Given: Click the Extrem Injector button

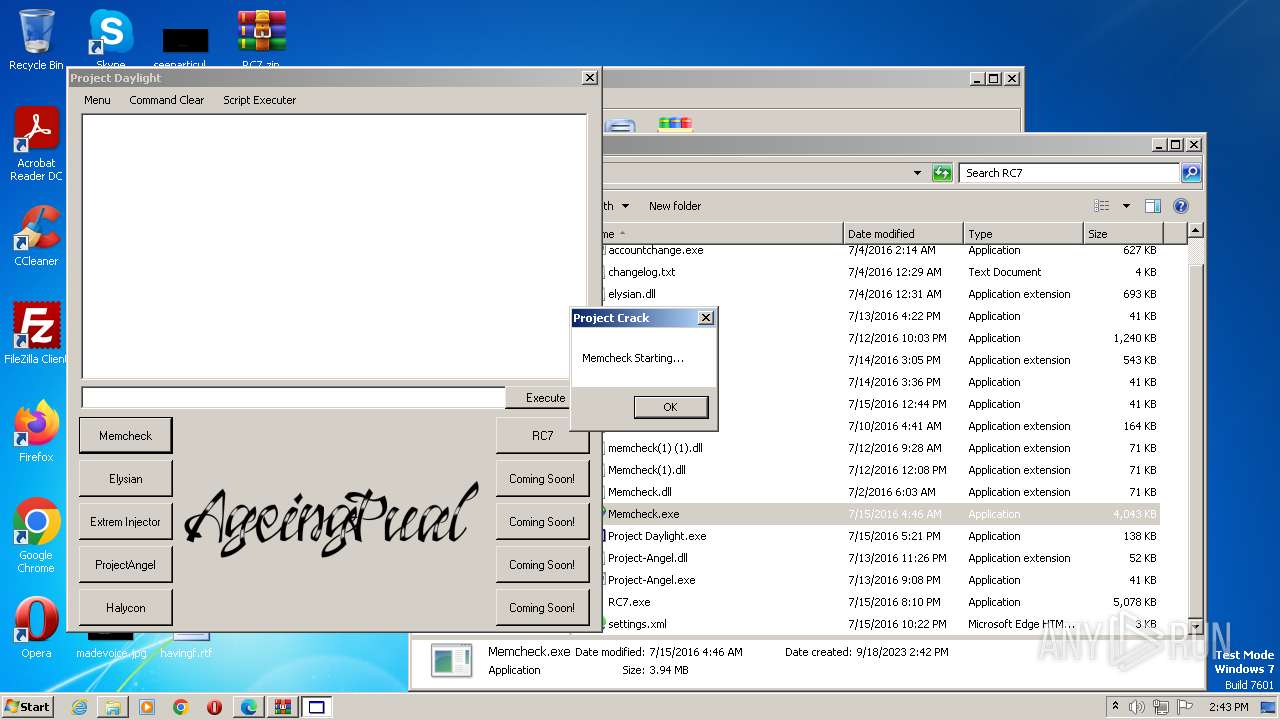Looking at the screenshot, I should click(125, 522).
